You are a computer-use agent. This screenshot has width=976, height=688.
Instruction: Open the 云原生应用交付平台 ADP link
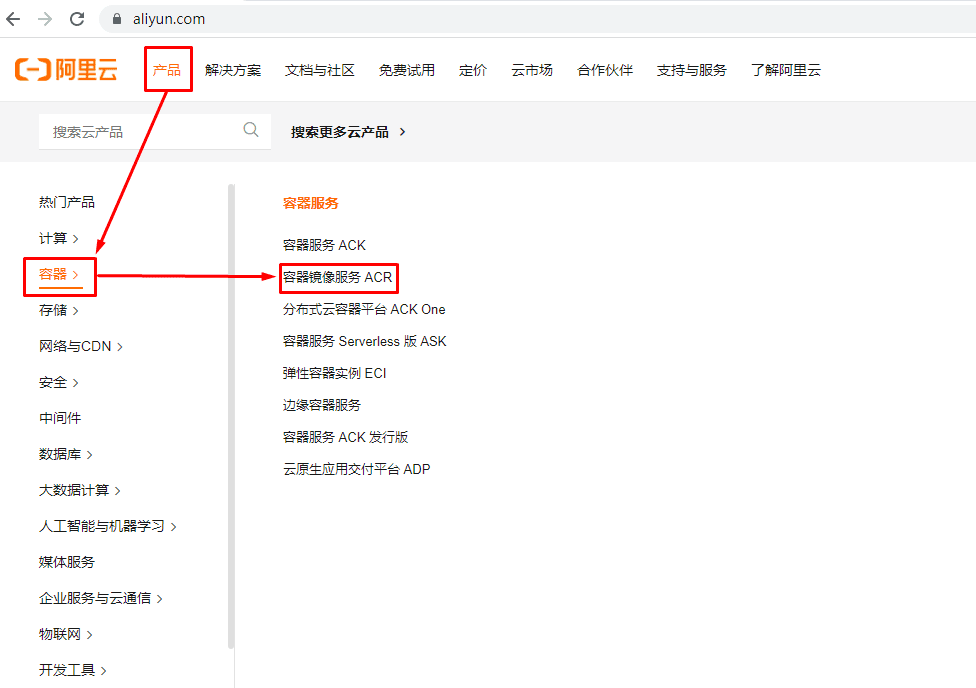357,469
